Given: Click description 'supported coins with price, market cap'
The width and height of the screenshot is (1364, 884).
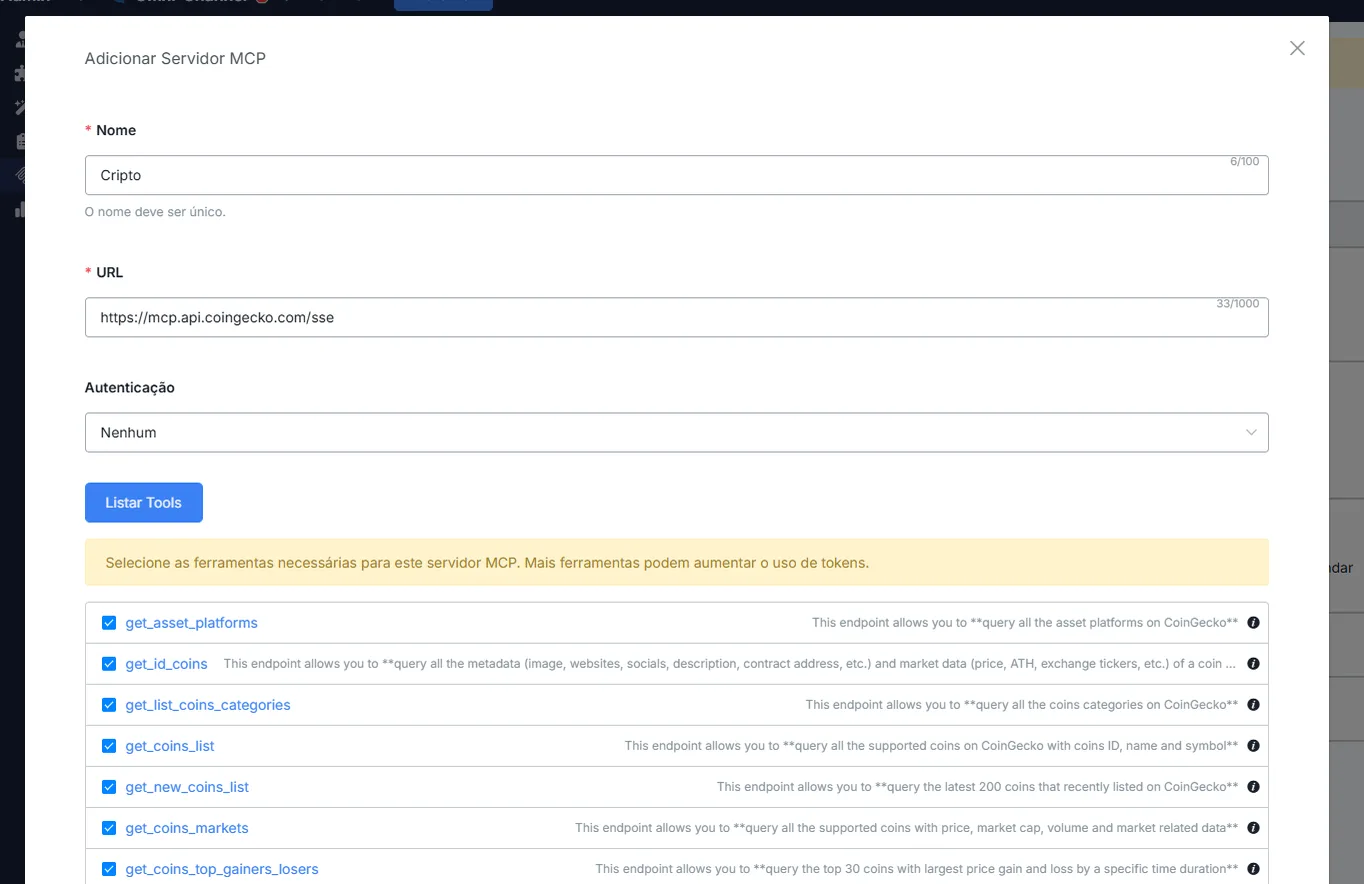Looking at the screenshot, I should click(906, 827).
